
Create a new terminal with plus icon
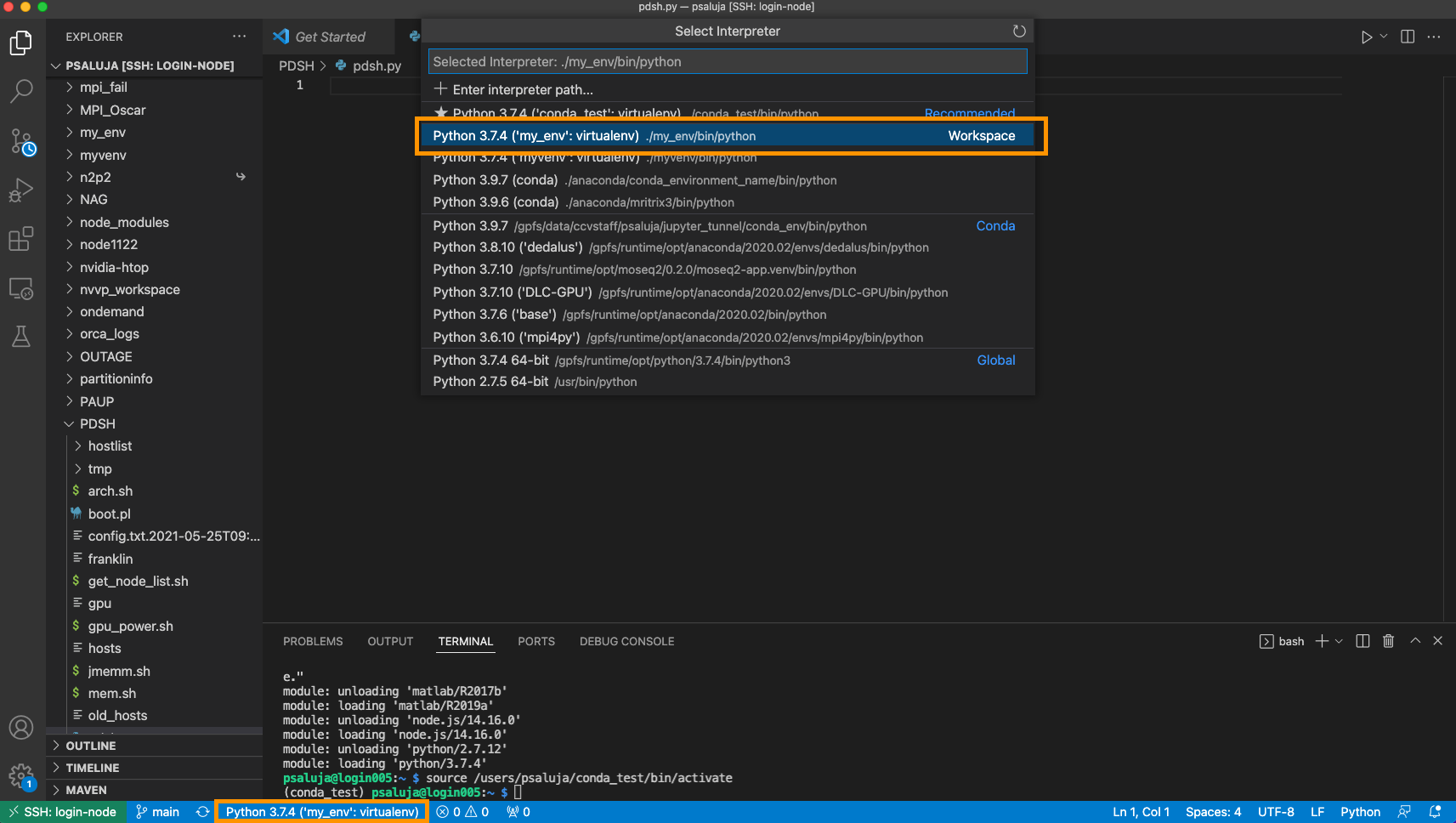click(1322, 641)
